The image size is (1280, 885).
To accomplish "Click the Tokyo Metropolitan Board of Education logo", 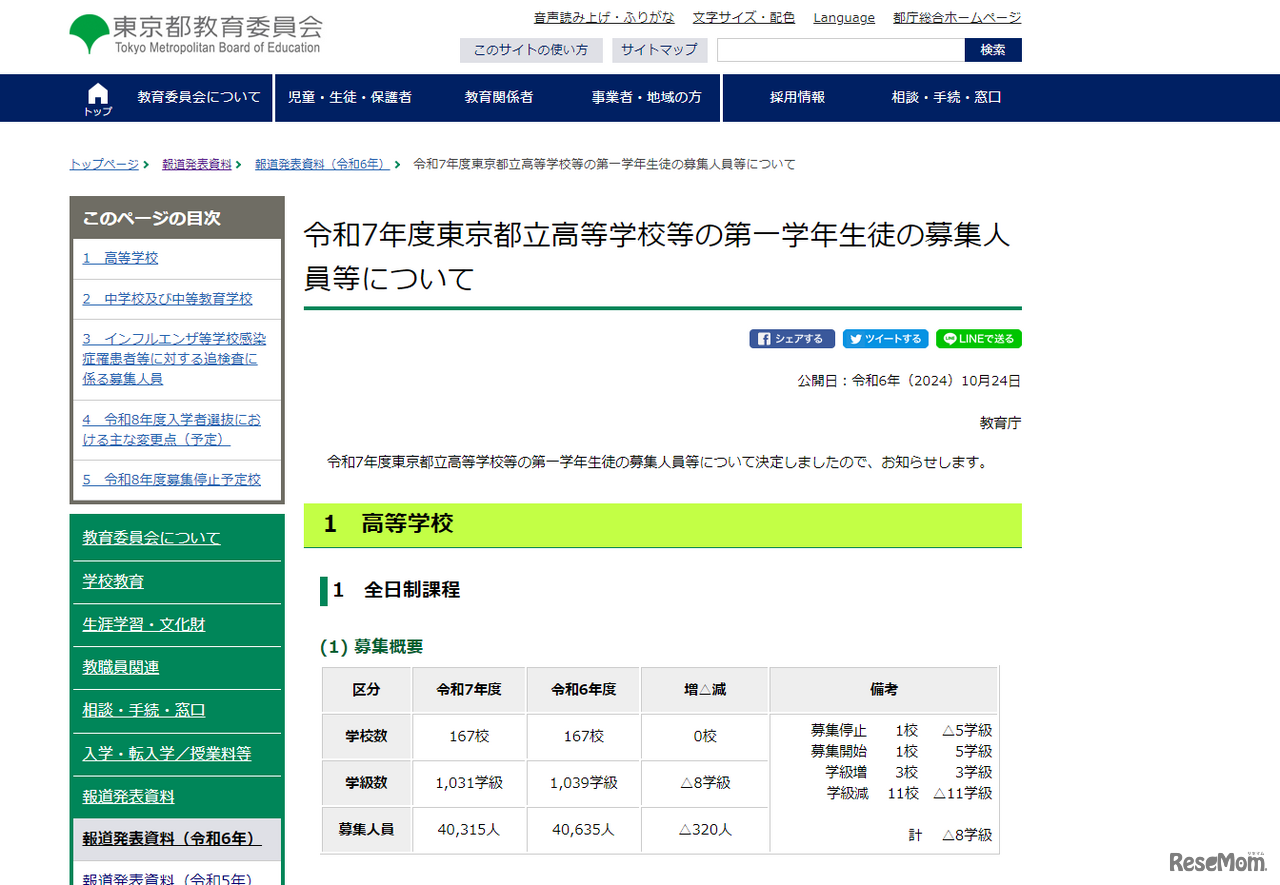I will click(196, 33).
